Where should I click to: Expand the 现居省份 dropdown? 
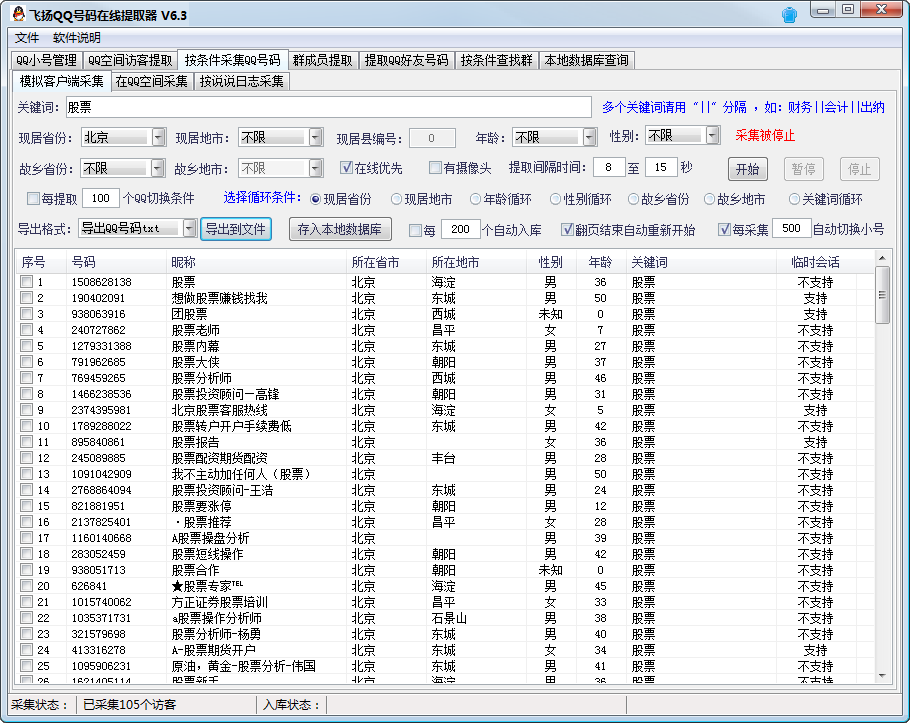[159, 137]
